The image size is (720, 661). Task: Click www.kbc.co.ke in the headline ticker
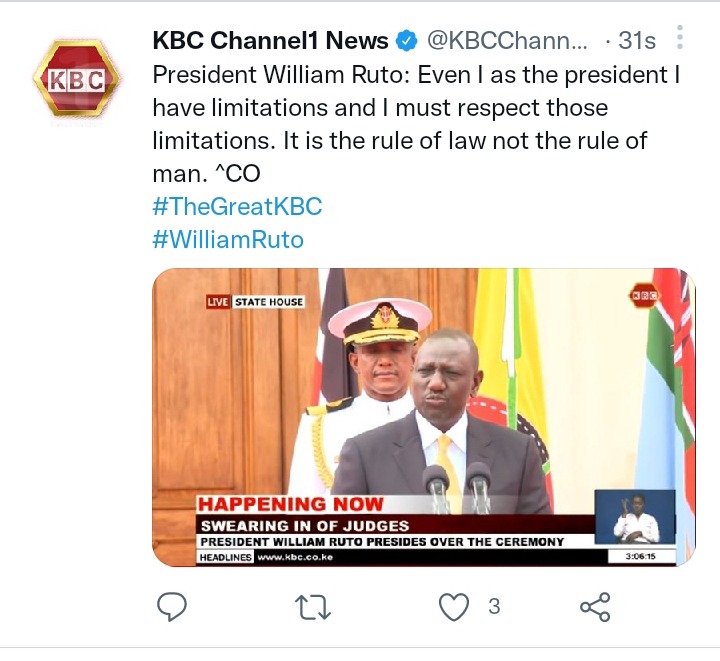click(x=295, y=557)
